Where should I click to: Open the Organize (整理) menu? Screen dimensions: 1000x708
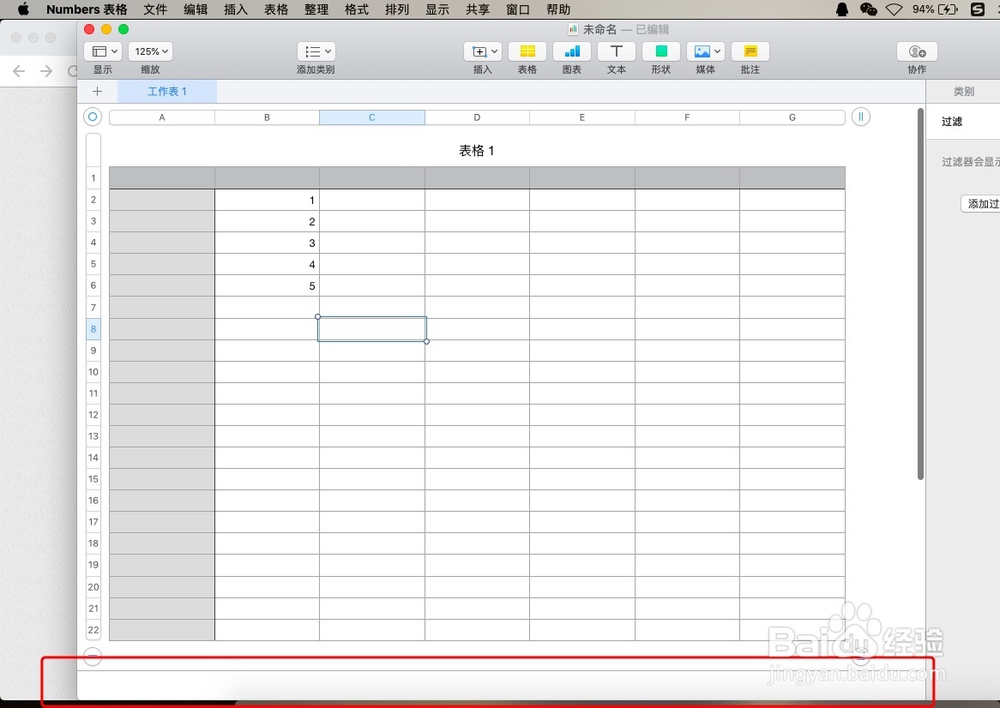[x=316, y=10]
